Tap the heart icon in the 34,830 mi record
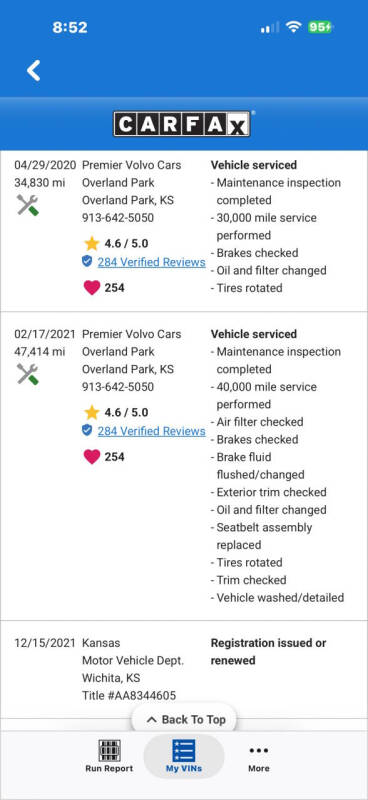Screen dimensions: 368x800 pos(92,288)
